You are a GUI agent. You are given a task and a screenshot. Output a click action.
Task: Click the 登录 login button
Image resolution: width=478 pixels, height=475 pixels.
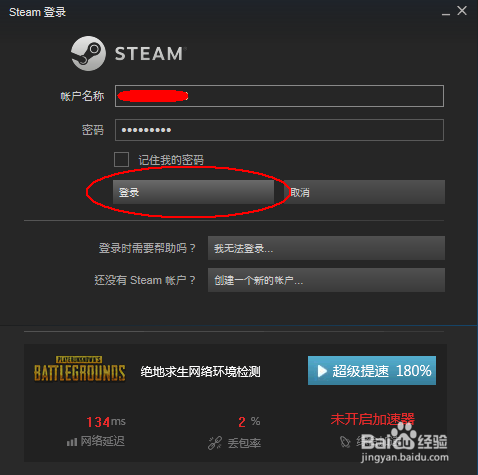point(193,192)
